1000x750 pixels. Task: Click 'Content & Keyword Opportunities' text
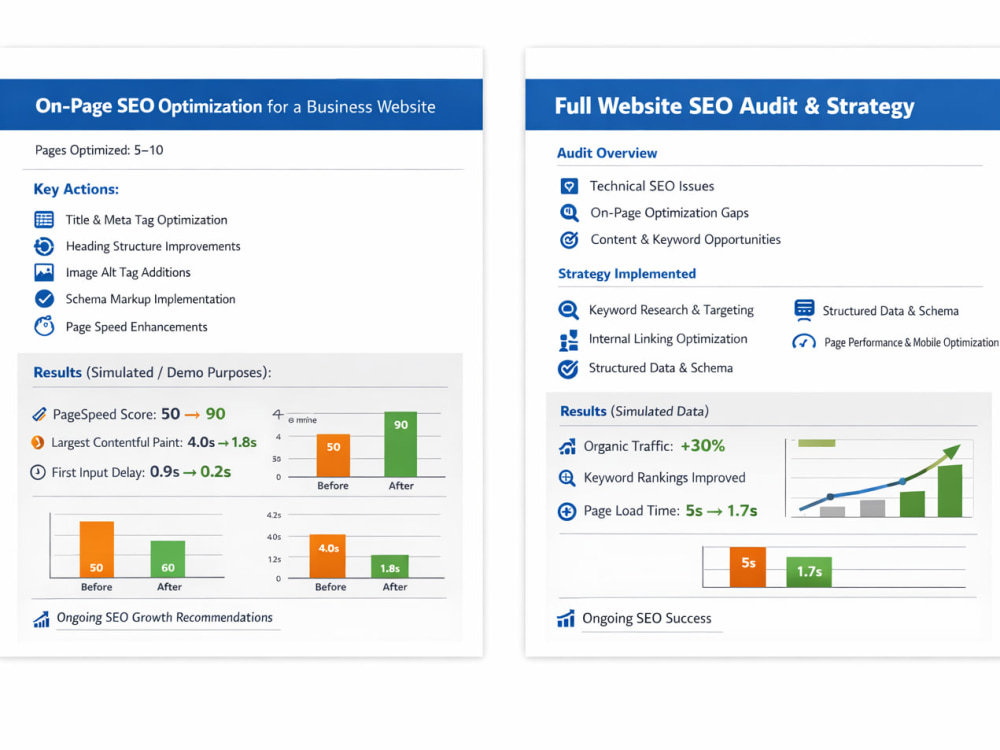[685, 240]
